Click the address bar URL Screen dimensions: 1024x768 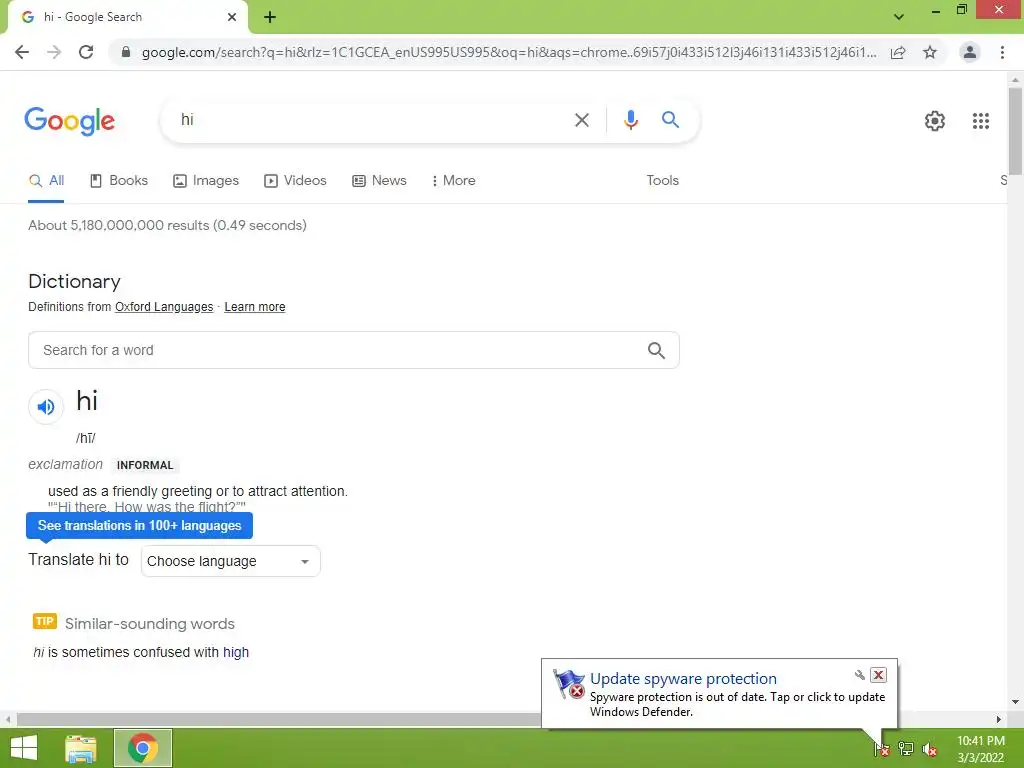pos(509,52)
